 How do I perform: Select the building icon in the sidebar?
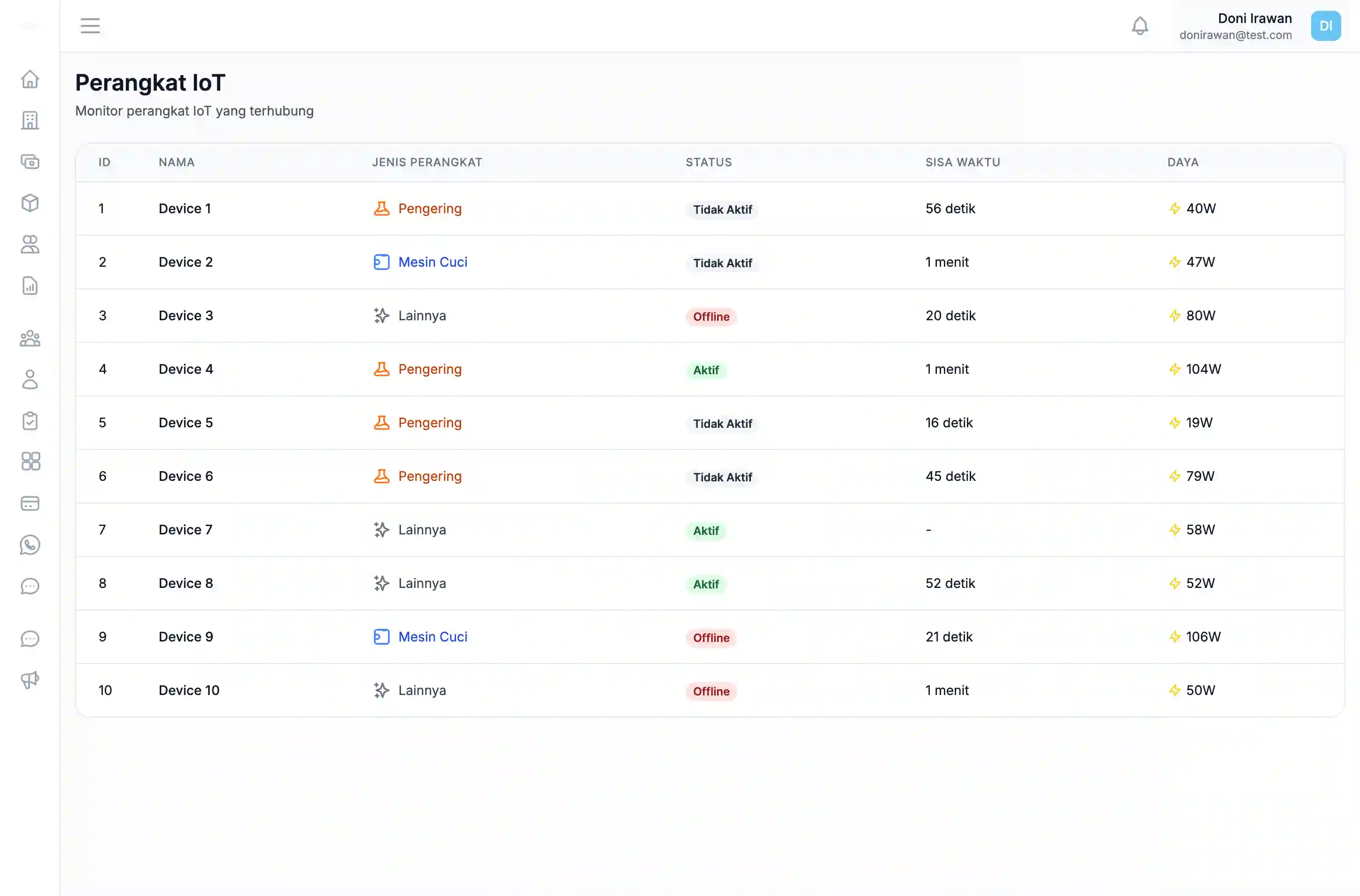click(30, 120)
